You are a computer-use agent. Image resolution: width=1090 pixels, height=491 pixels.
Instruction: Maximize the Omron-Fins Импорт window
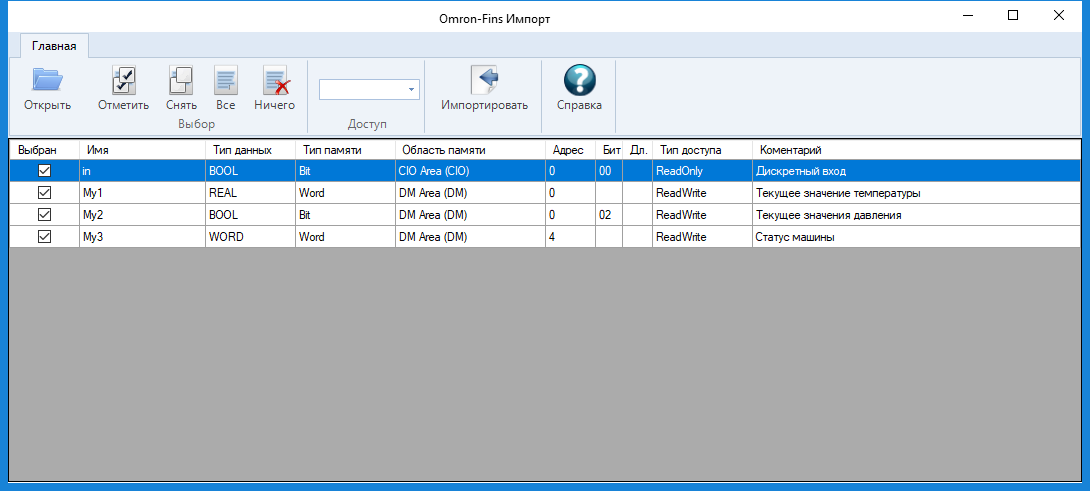(1013, 15)
